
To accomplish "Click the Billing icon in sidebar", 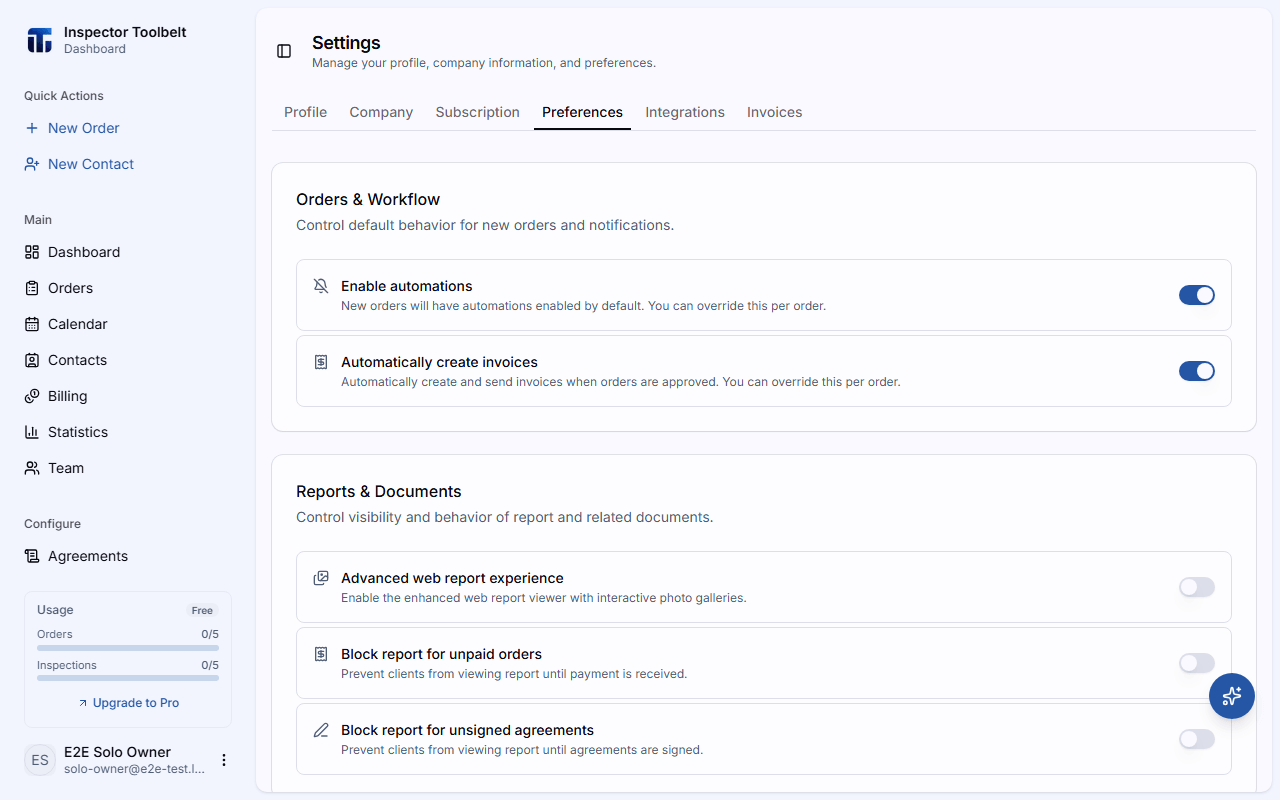I will 32,396.
